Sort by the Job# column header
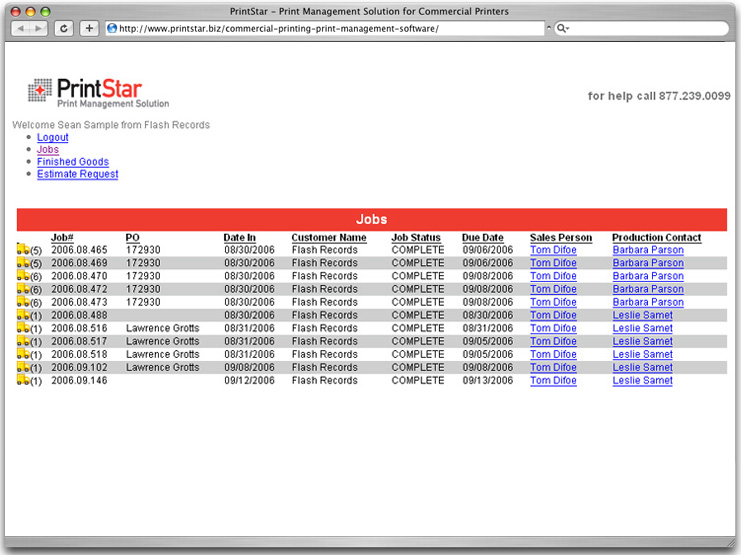The image size is (741, 555). 62,237
